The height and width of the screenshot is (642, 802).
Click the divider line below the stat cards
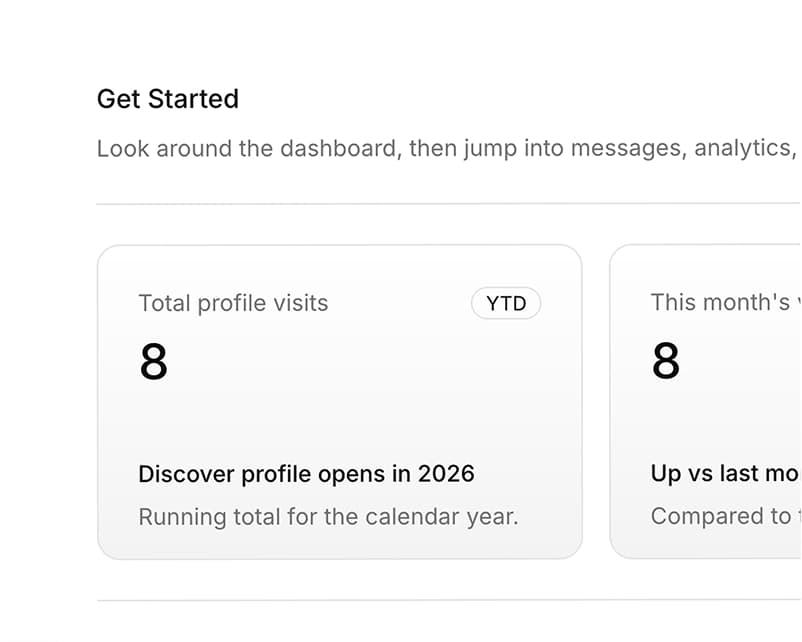tap(448, 600)
